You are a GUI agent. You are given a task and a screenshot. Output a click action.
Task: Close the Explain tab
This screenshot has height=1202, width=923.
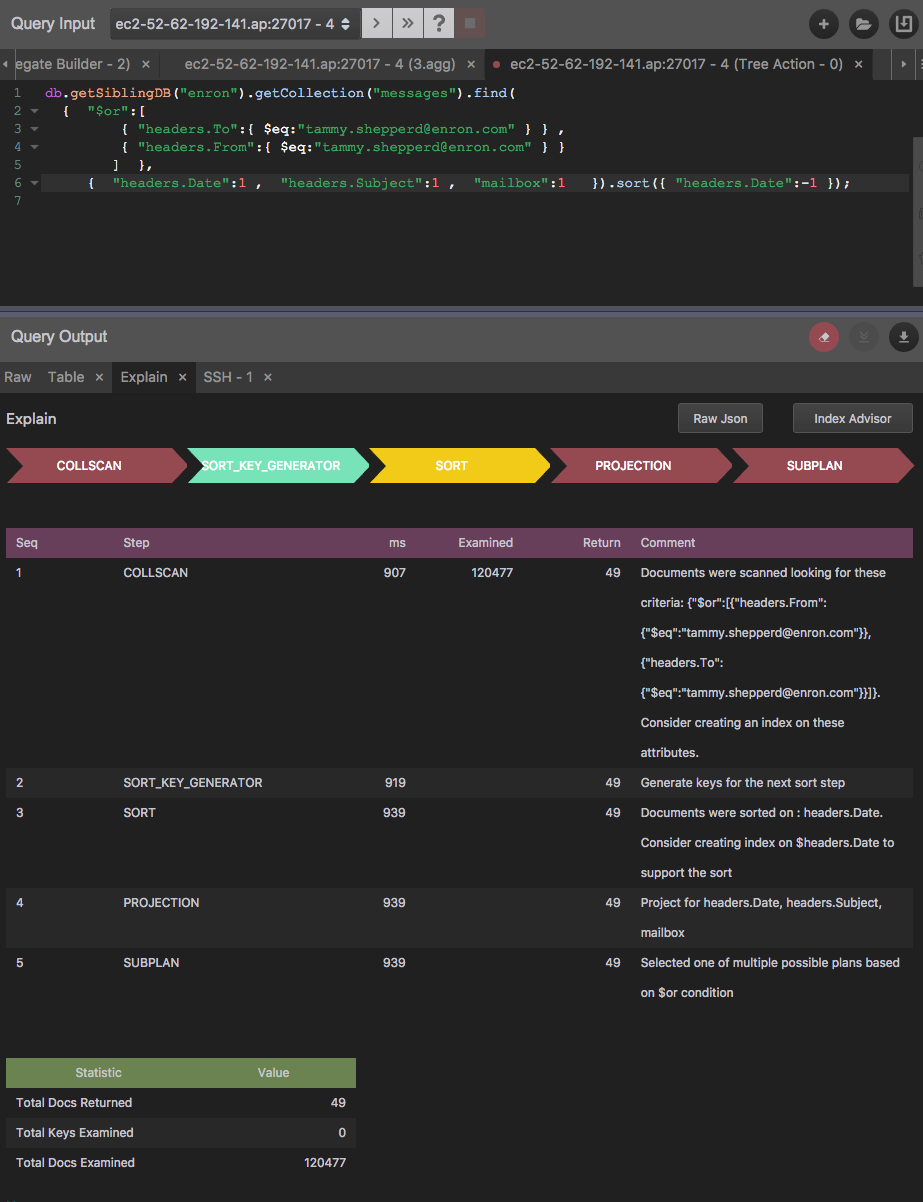pos(181,377)
